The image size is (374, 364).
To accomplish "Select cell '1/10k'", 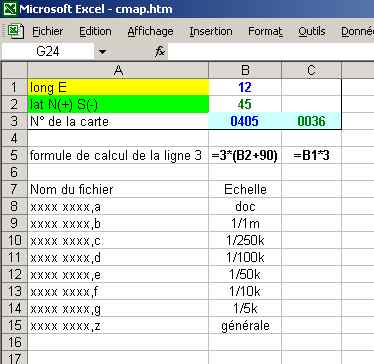I will point(245,291).
